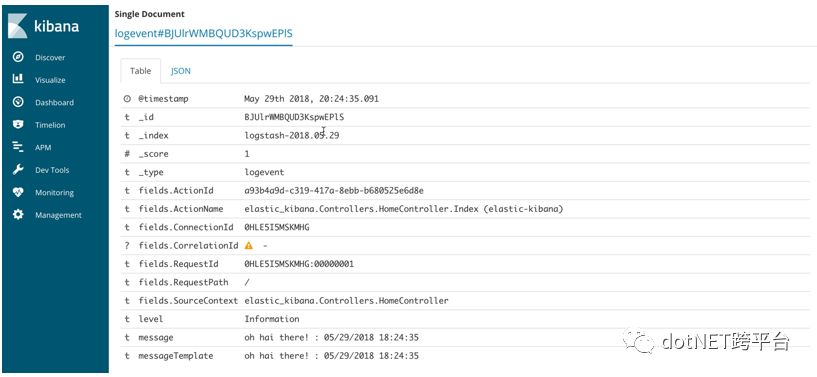Image resolution: width=817 pixels, height=377 pixels.
Task: Open the Dev Tools wrench icon
Action: pos(18,170)
